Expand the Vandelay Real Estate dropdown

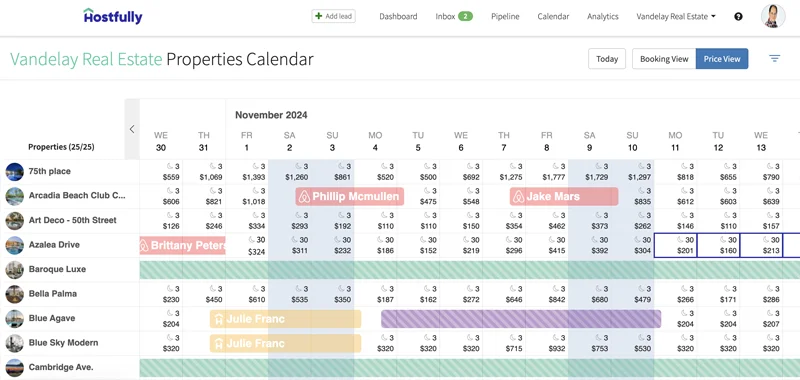[676, 16]
